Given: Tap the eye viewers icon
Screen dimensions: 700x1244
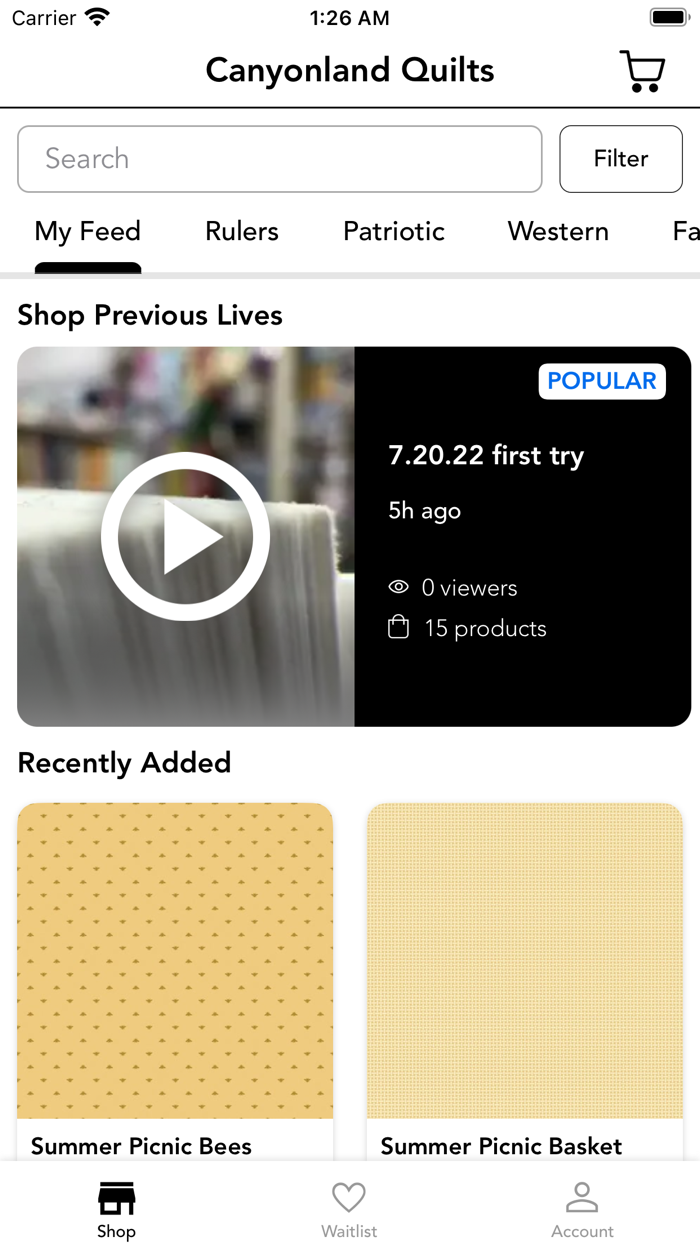Looking at the screenshot, I should click(398, 588).
